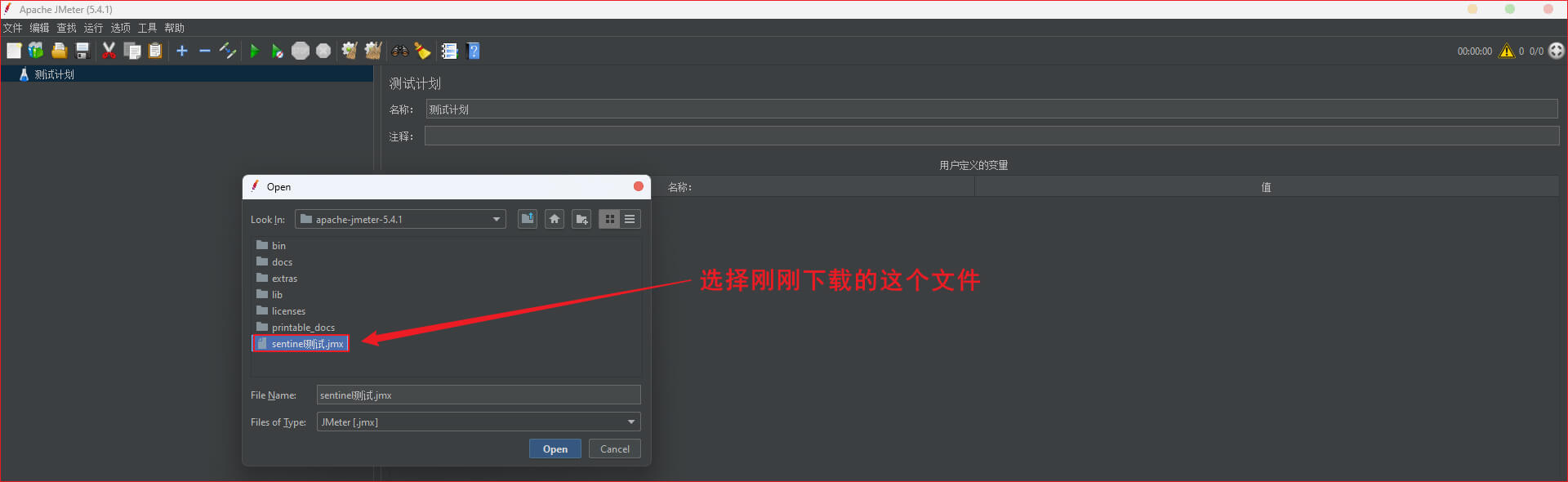
Task: Select the lib folder
Action: (269, 294)
